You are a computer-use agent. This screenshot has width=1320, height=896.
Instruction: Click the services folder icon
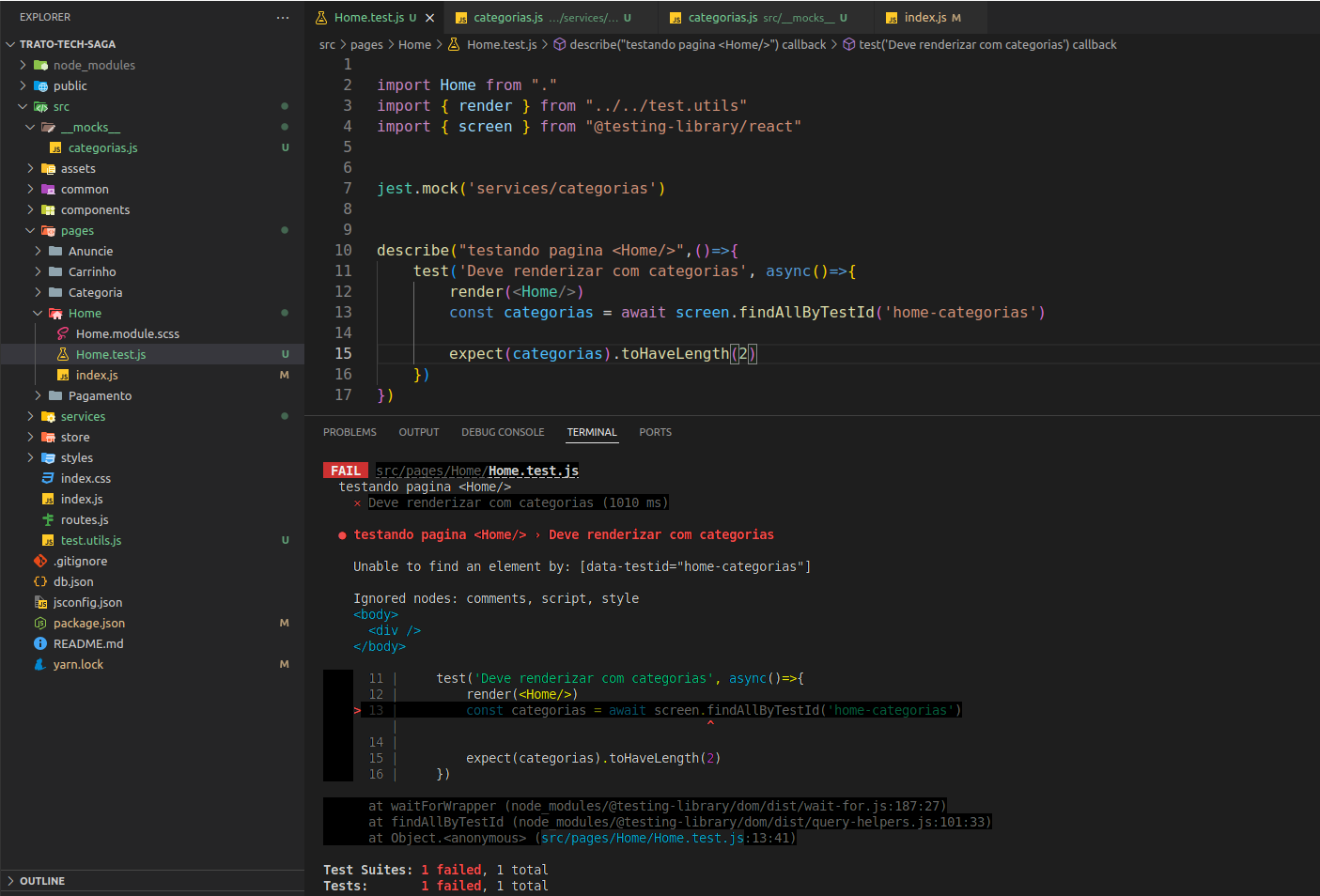pos(48,416)
